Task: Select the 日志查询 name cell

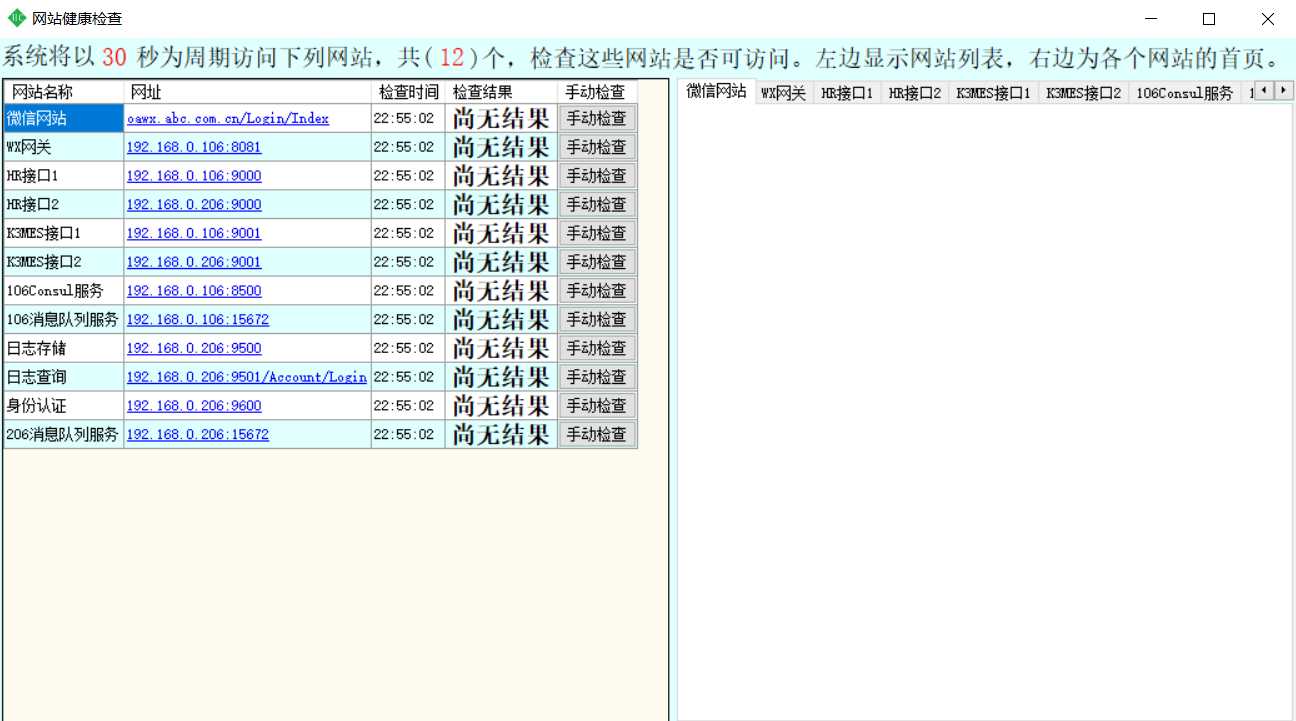Action: [x=64, y=377]
